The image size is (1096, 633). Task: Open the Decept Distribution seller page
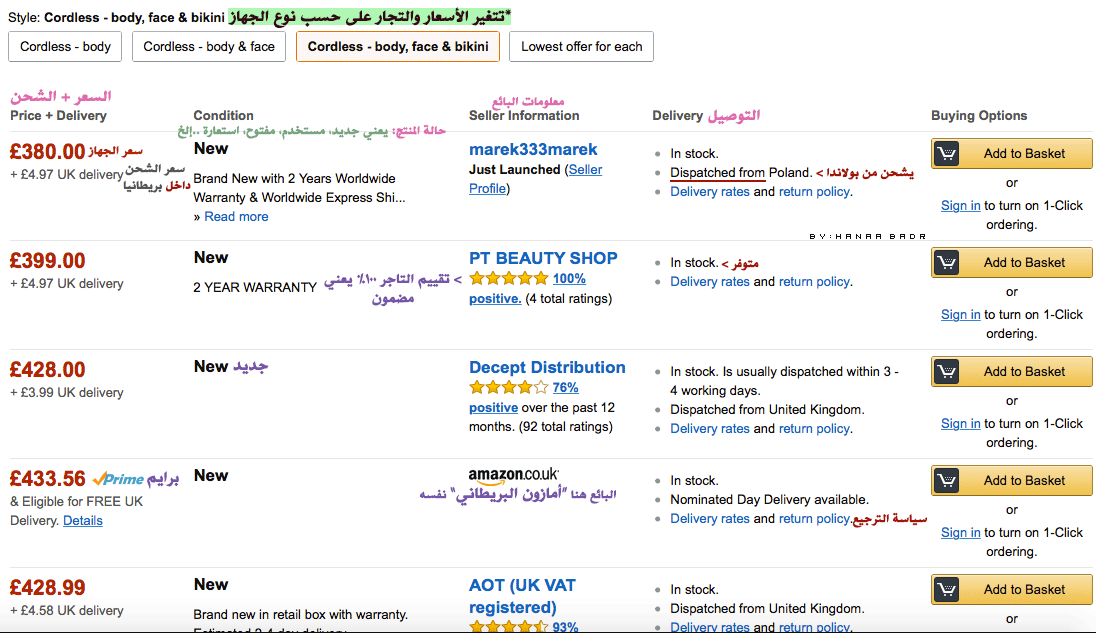tap(547, 368)
